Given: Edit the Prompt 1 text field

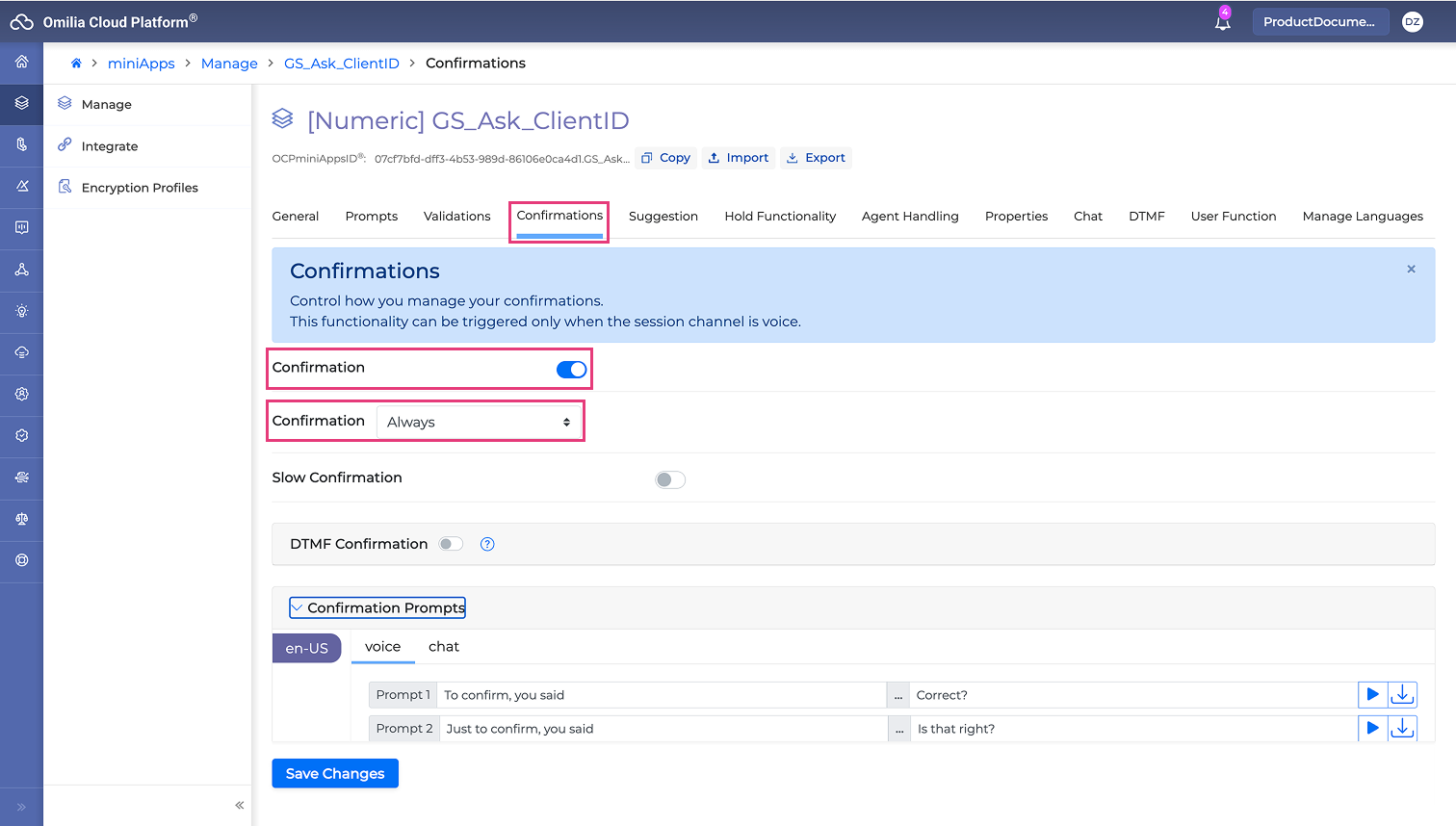Looking at the screenshot, I should 661,695.
